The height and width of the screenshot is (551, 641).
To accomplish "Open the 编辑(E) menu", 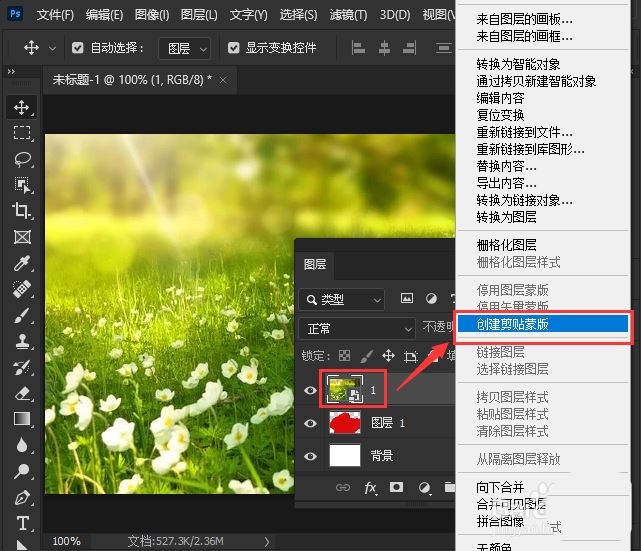I will (104, 15).
